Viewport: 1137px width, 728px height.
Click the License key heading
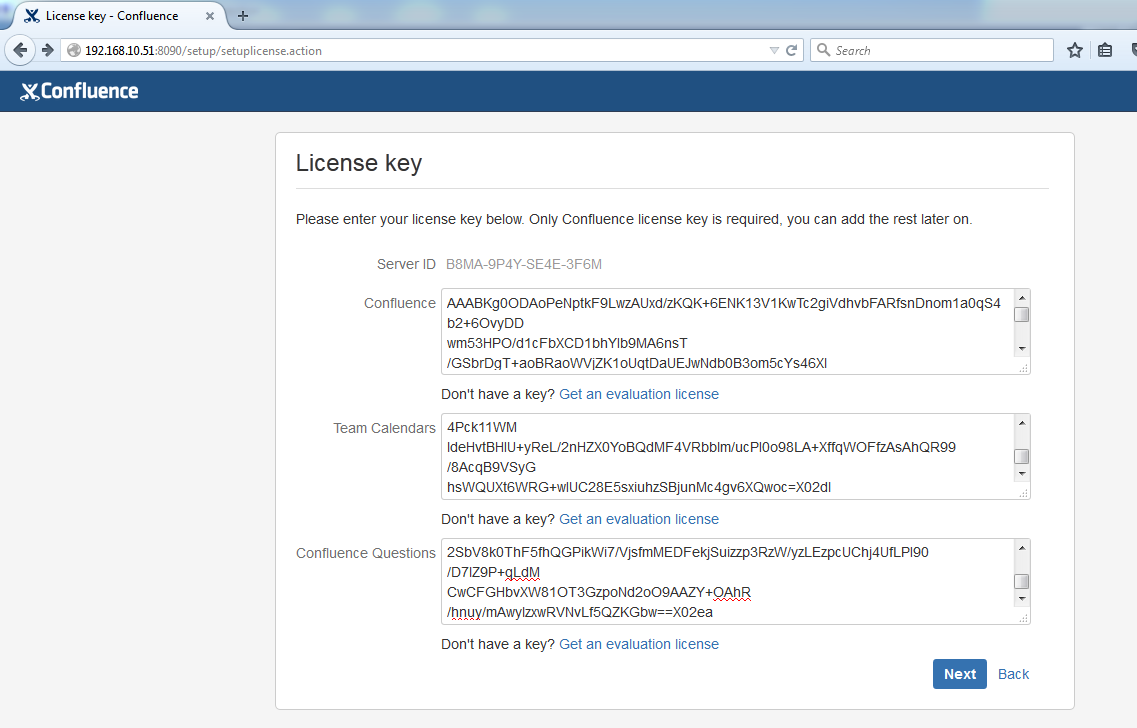point(359,163)
